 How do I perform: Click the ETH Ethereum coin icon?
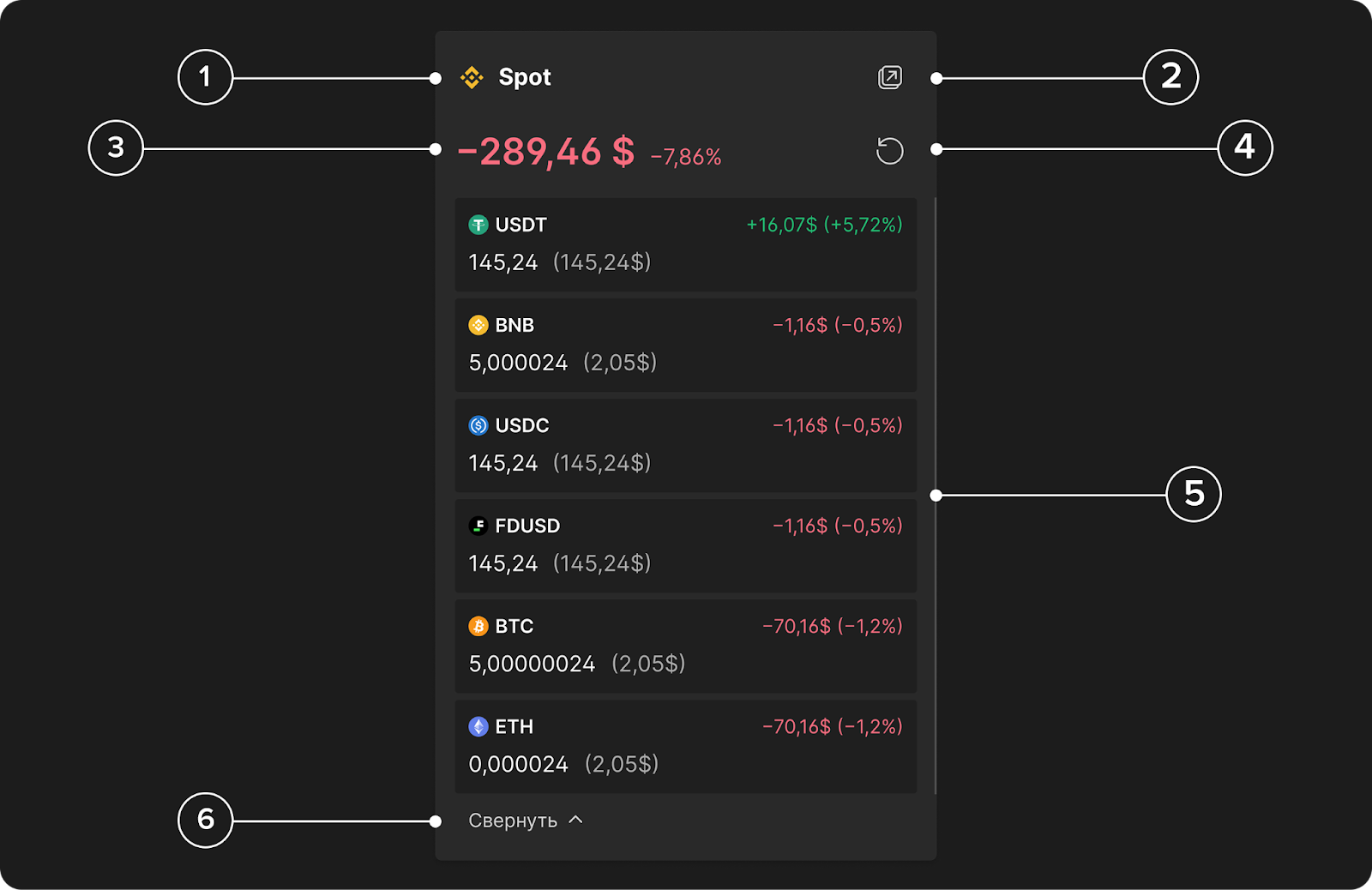click(478, 726)
